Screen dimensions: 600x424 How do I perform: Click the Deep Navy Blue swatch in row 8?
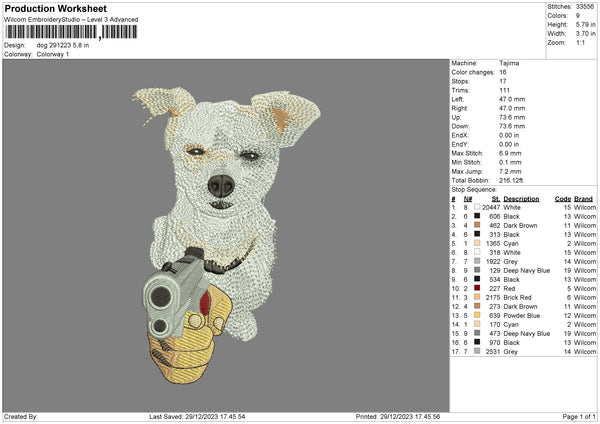pyautogui.click(x=477, y=270)
